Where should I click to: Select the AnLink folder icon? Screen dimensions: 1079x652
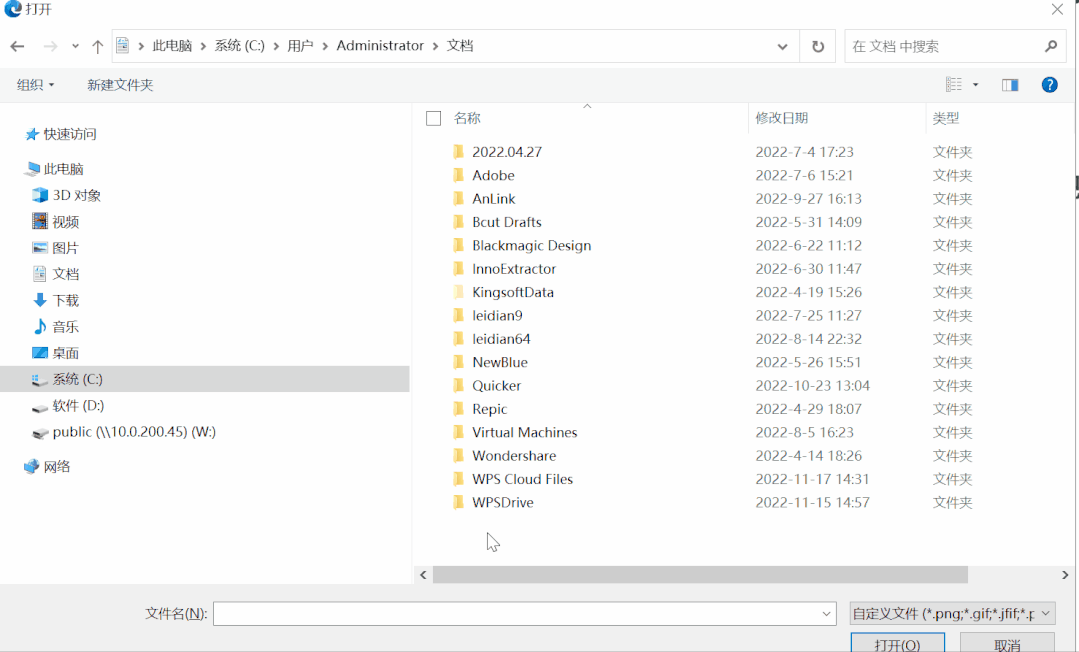[459, 198]
